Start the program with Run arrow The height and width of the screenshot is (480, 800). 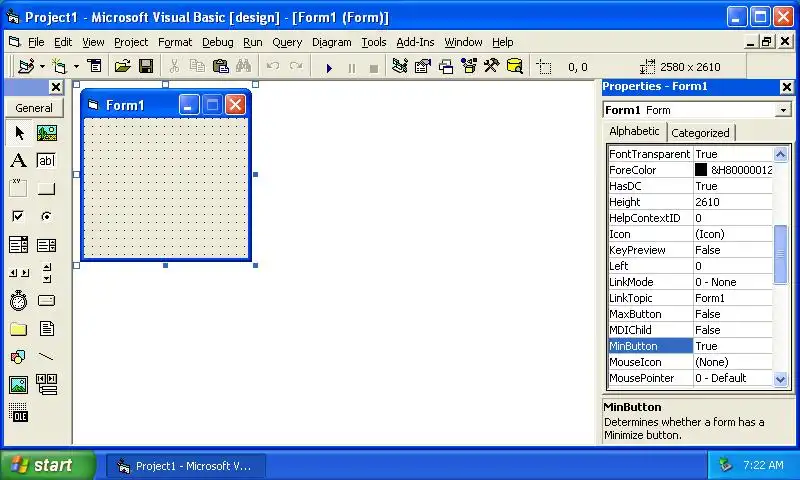tap(329, 67)
